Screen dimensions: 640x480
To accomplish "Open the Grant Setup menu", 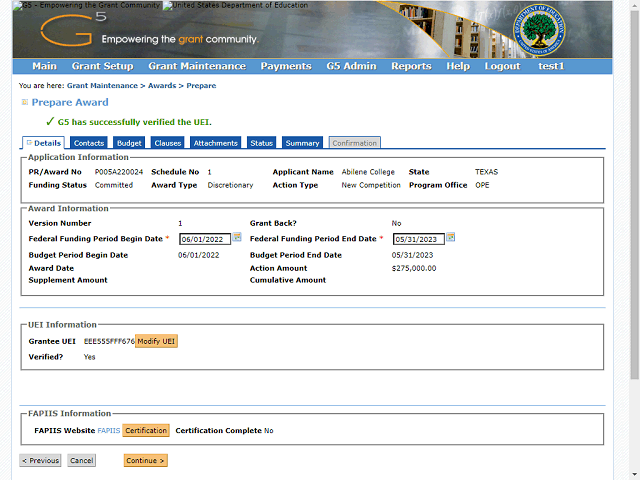I will click(x=102, y=66).
